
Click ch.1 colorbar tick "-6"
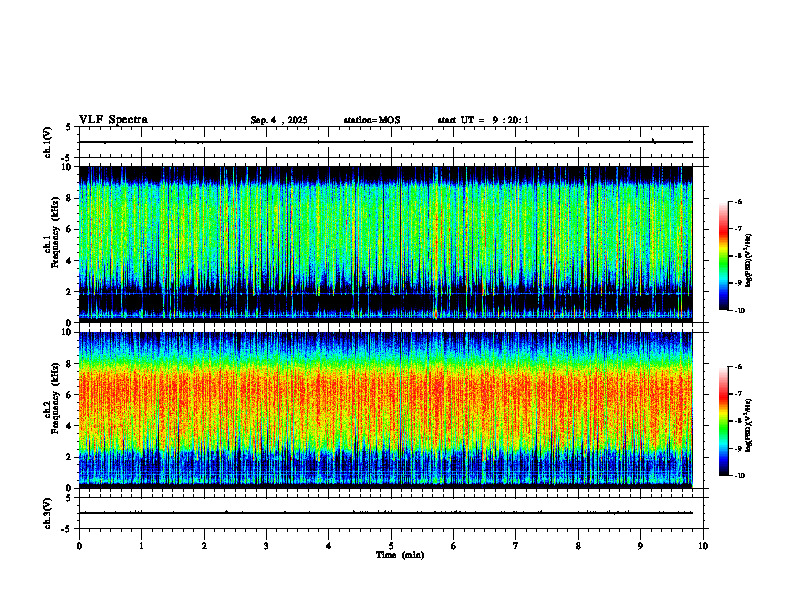pyautogui.click(x=738, y=202)
